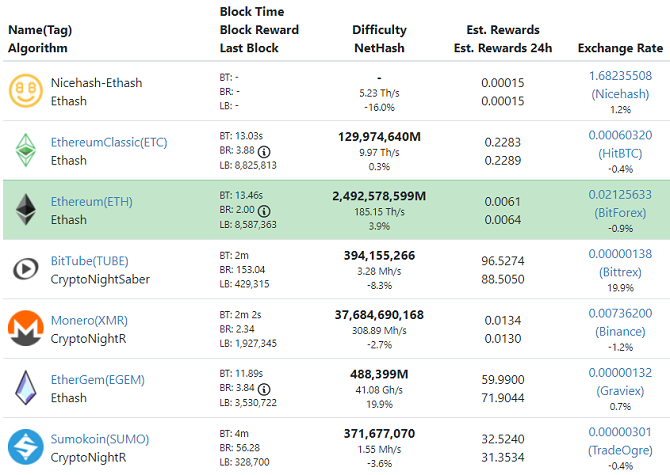Click the Sumokoin blue S logo
This screenshot has width=670, height=475.
tap(26, 447)
